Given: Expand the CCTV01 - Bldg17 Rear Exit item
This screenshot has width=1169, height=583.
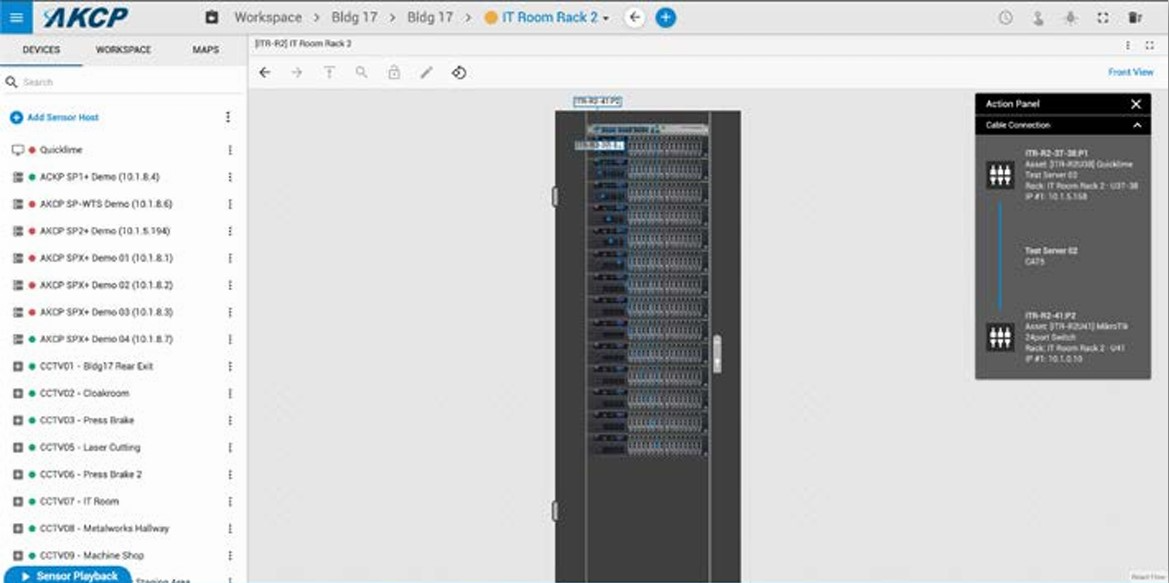Looking at the screenshot, I should (x=19, y=366).
